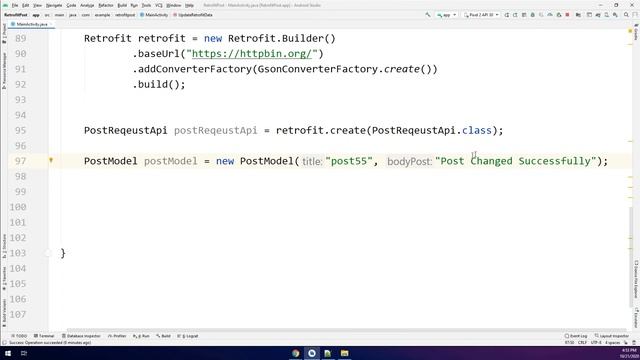Image resolution: width=640 pixels, height=360 pixels.
Task: Open the Emulator sidebar tab
Action: (x=636, y=317)
